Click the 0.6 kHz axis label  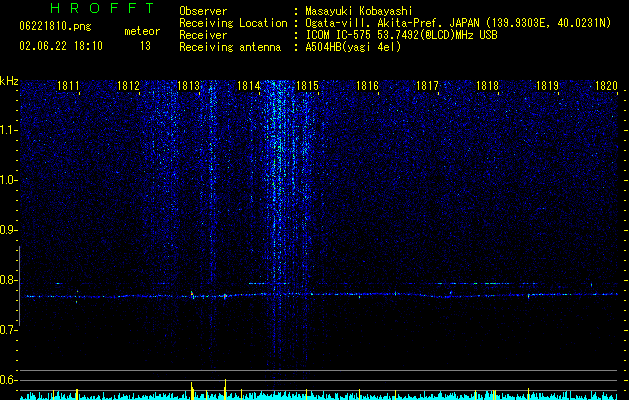[x=8, y=380]
